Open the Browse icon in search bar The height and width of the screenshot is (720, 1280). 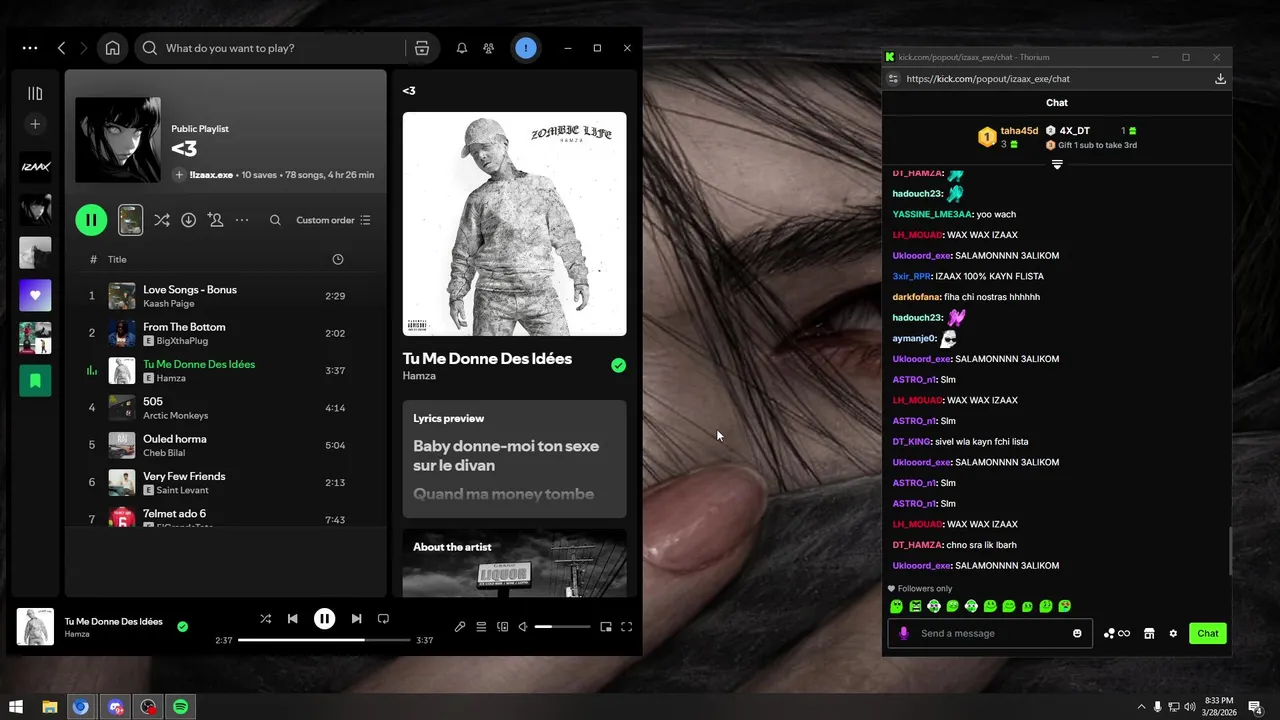pyautogui.click(x=422, y=48)
